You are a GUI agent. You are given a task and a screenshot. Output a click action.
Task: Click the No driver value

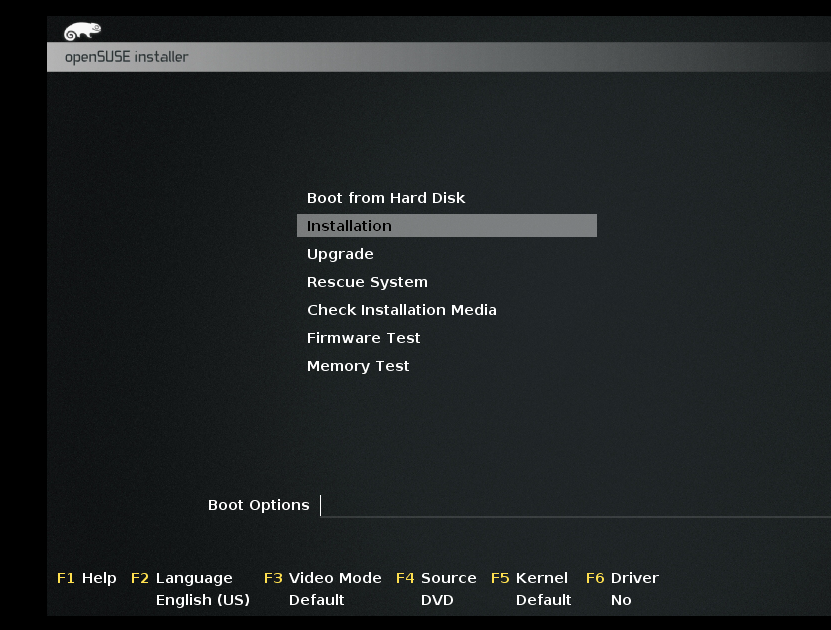pyautogui.click(x=621, y=600)
